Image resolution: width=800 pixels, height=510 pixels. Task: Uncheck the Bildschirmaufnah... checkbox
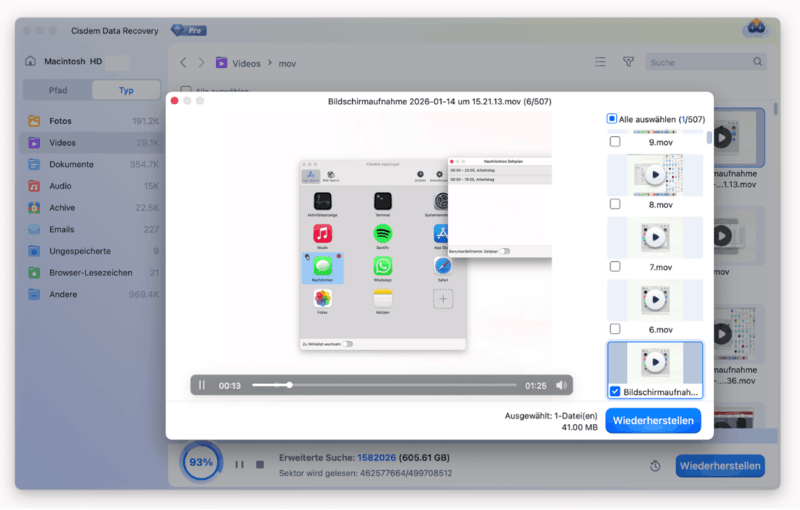pyautogui.click(x=615, y=392)
